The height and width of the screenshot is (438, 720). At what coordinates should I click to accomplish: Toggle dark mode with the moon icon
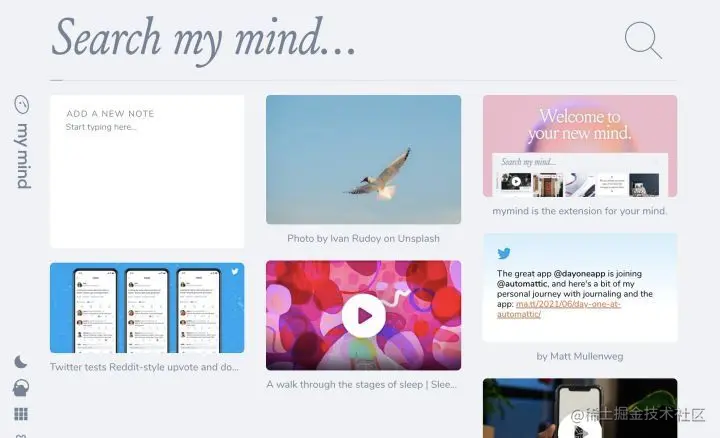pyautogui.click(x=21, y=362)
